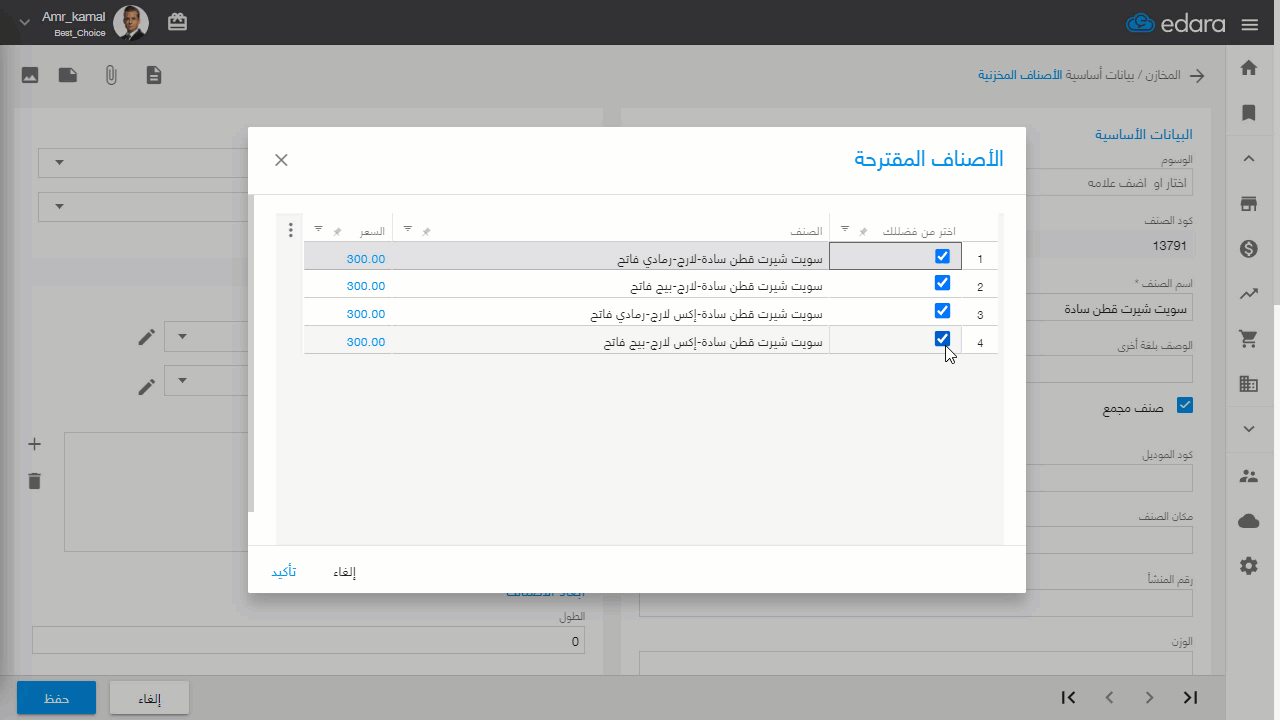Image resolution: width=1280 pixels, height=720 pixels.
Task: Click the gift icon in top bar
Action: pyautogui.click(x=177, y=22)
